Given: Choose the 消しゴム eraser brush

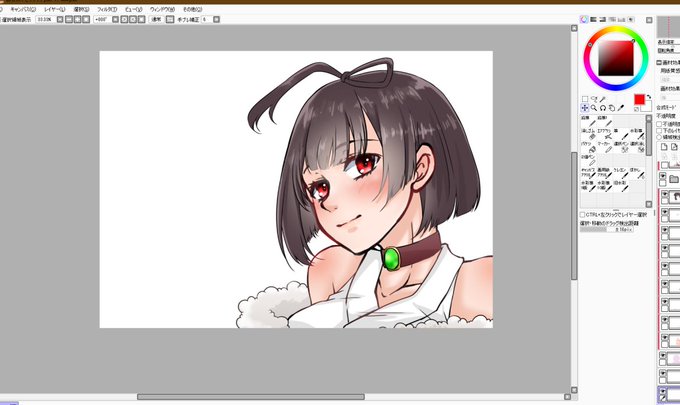Looking at the screenshot, I should coord(589,134).
